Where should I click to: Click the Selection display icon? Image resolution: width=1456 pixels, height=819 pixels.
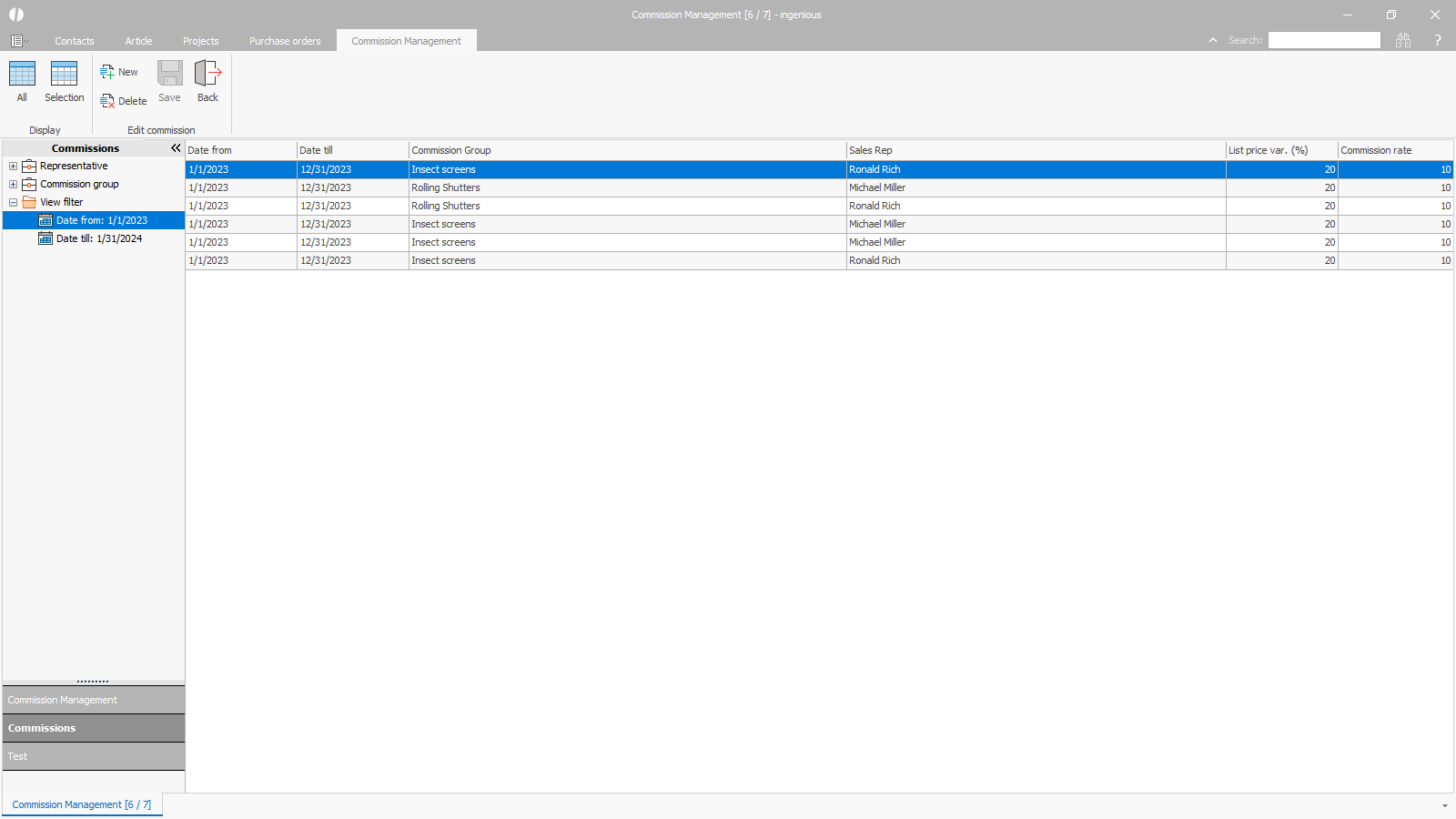coord(64,75)
